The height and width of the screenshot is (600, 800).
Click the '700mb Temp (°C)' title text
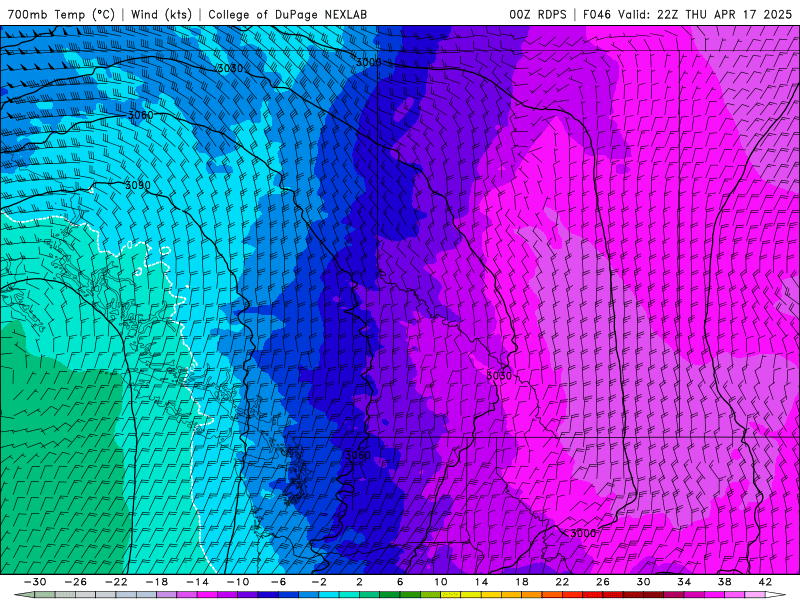point(61,14)
